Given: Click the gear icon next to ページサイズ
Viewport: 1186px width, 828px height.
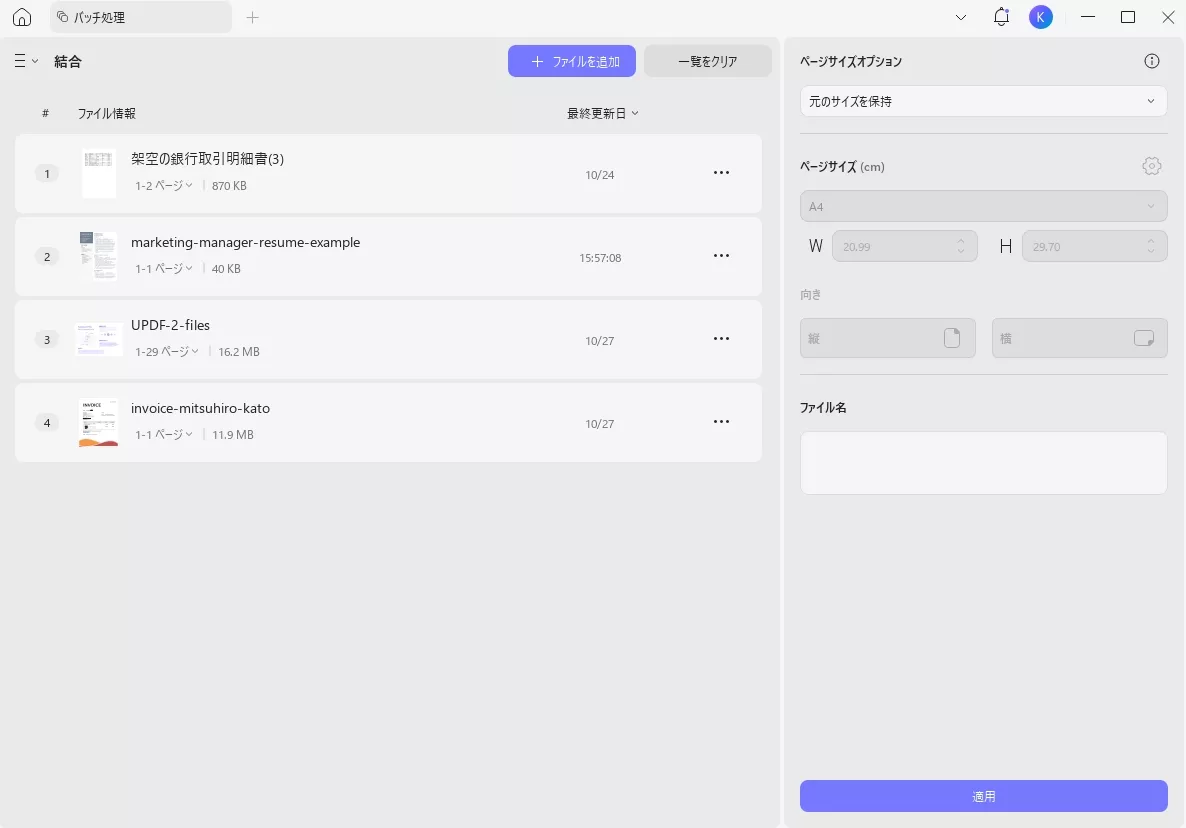Looking at the screenshot, I should pyautogui.click(x=1151, y=166).
